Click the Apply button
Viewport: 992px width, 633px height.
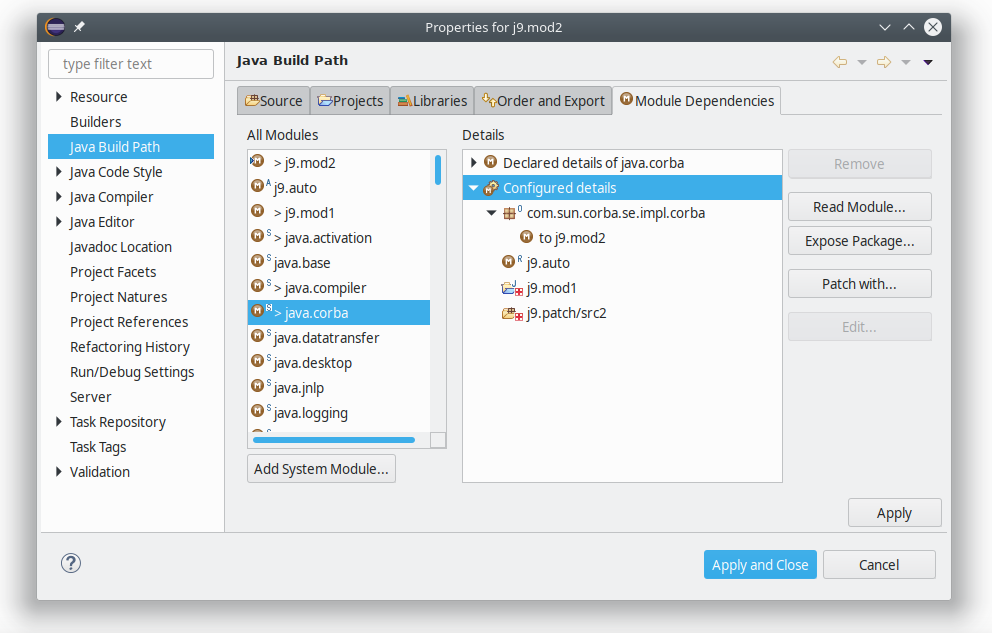[895, 513]
